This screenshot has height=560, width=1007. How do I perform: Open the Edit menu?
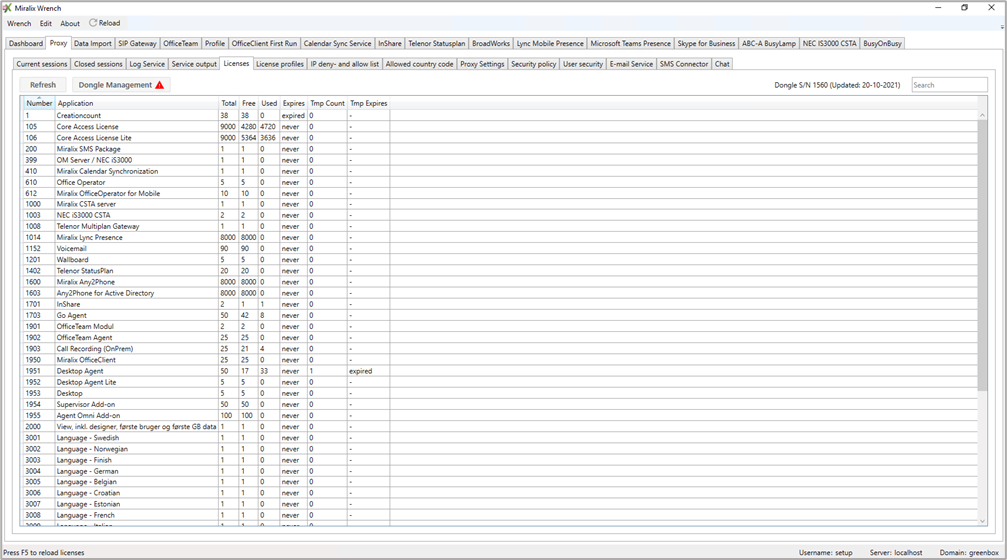46,23
